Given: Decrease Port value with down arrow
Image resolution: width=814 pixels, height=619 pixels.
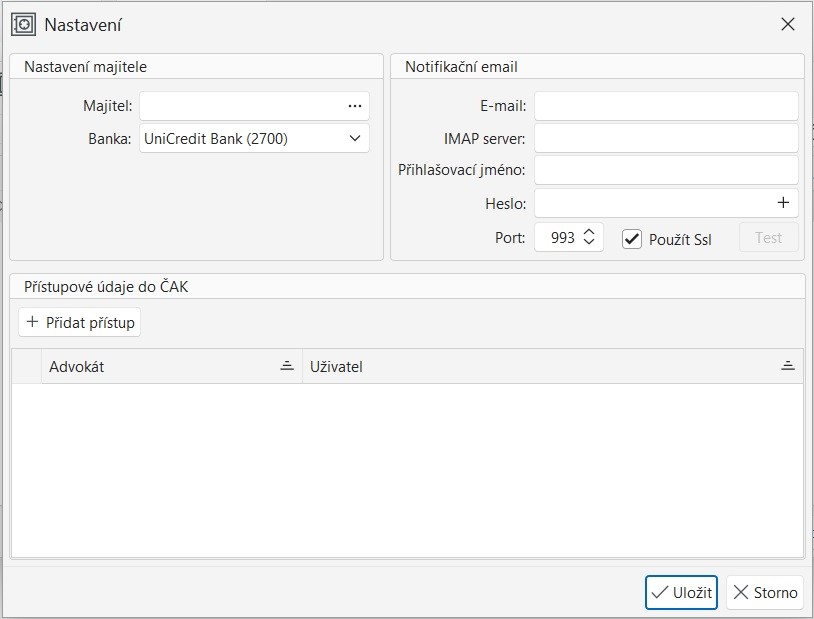Looking at the screenshot, I should [589, 243].
